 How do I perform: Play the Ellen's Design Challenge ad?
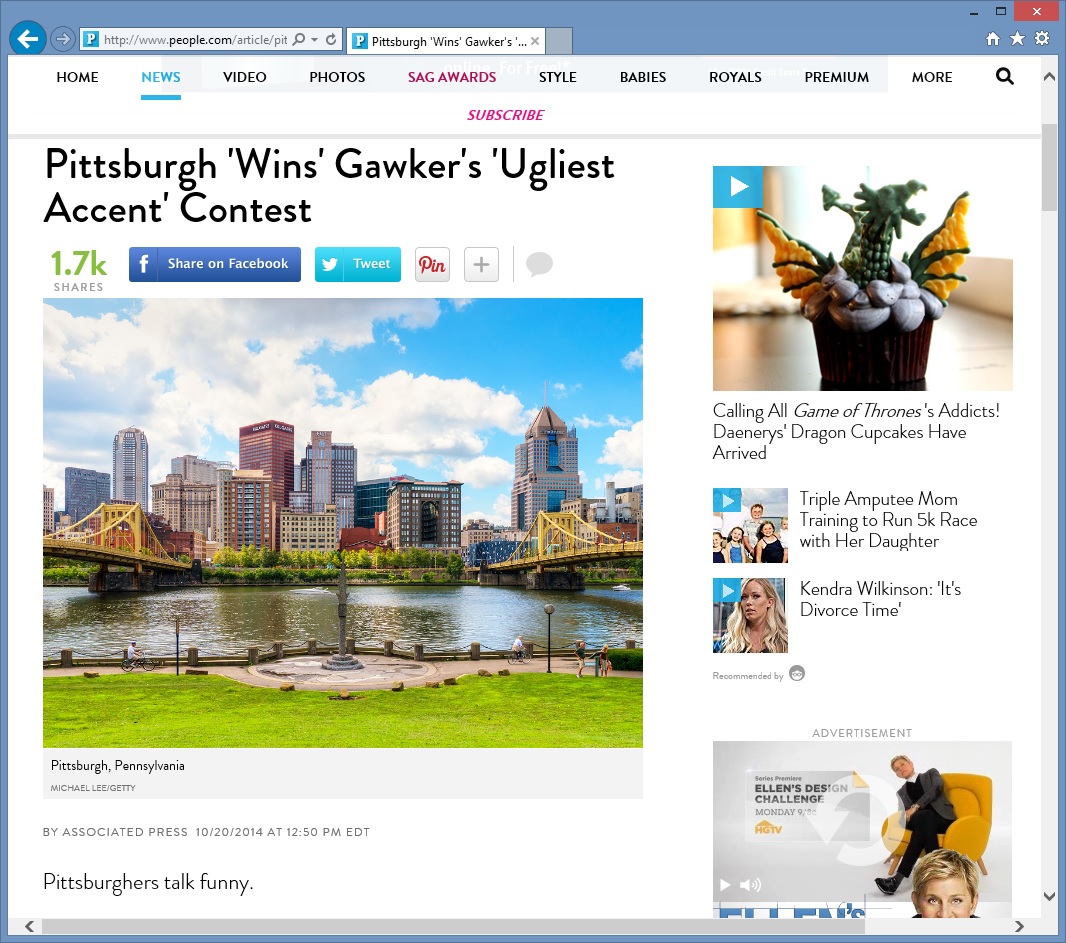[x=726, y=885]
